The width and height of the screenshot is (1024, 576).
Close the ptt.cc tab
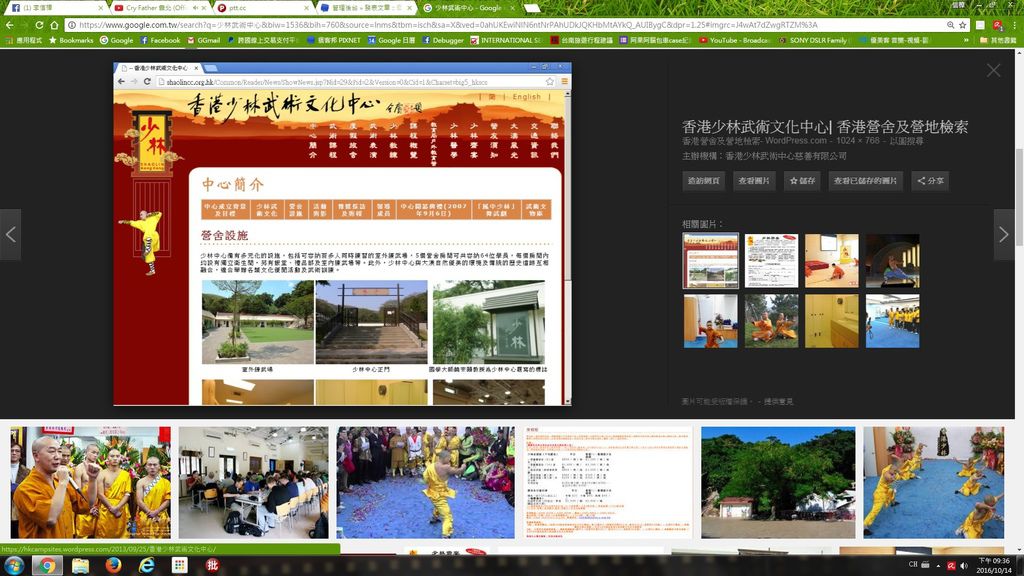coord(306,8)
